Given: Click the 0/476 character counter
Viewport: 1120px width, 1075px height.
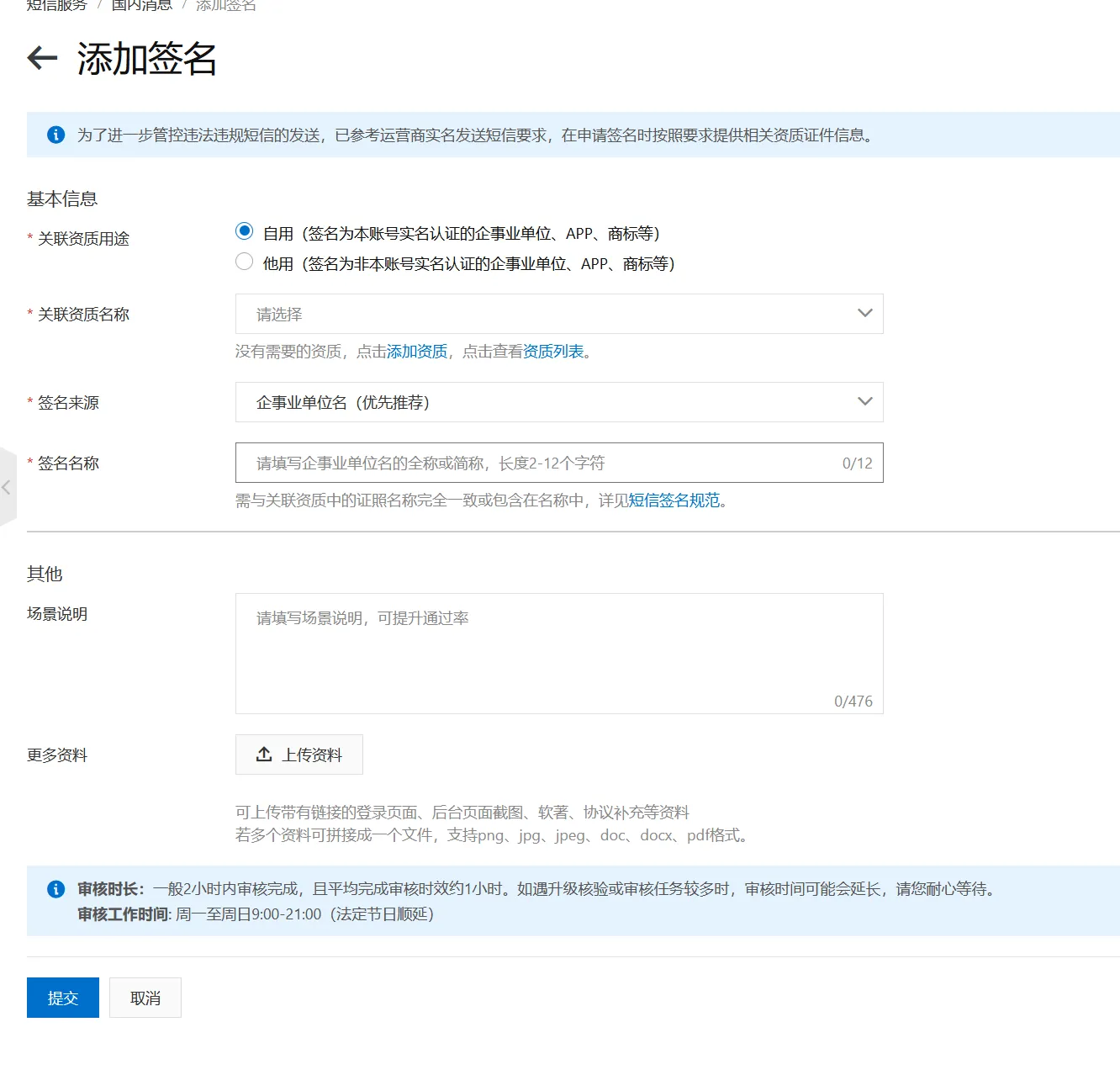Looking at the screenshot, I should [x=853, y=702].
